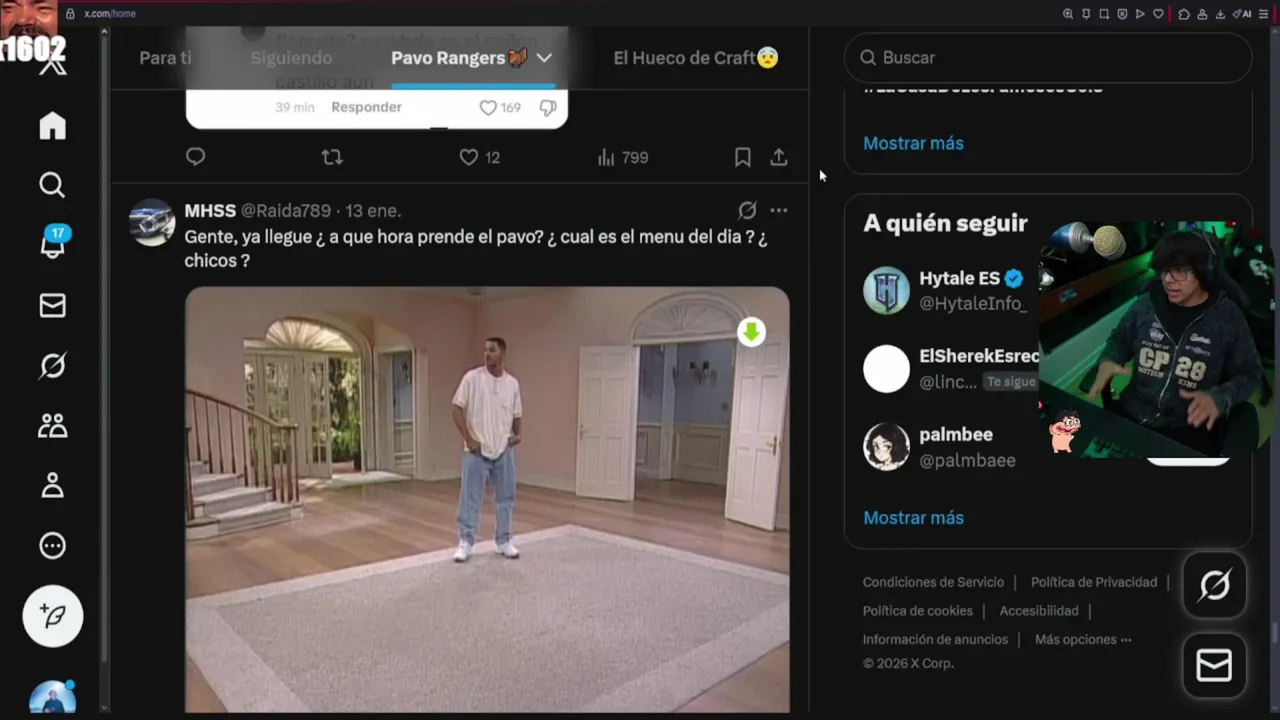
Task: Open the Fresh Prince empty room image
Action: pyautogui.click(x=487, y=499)
